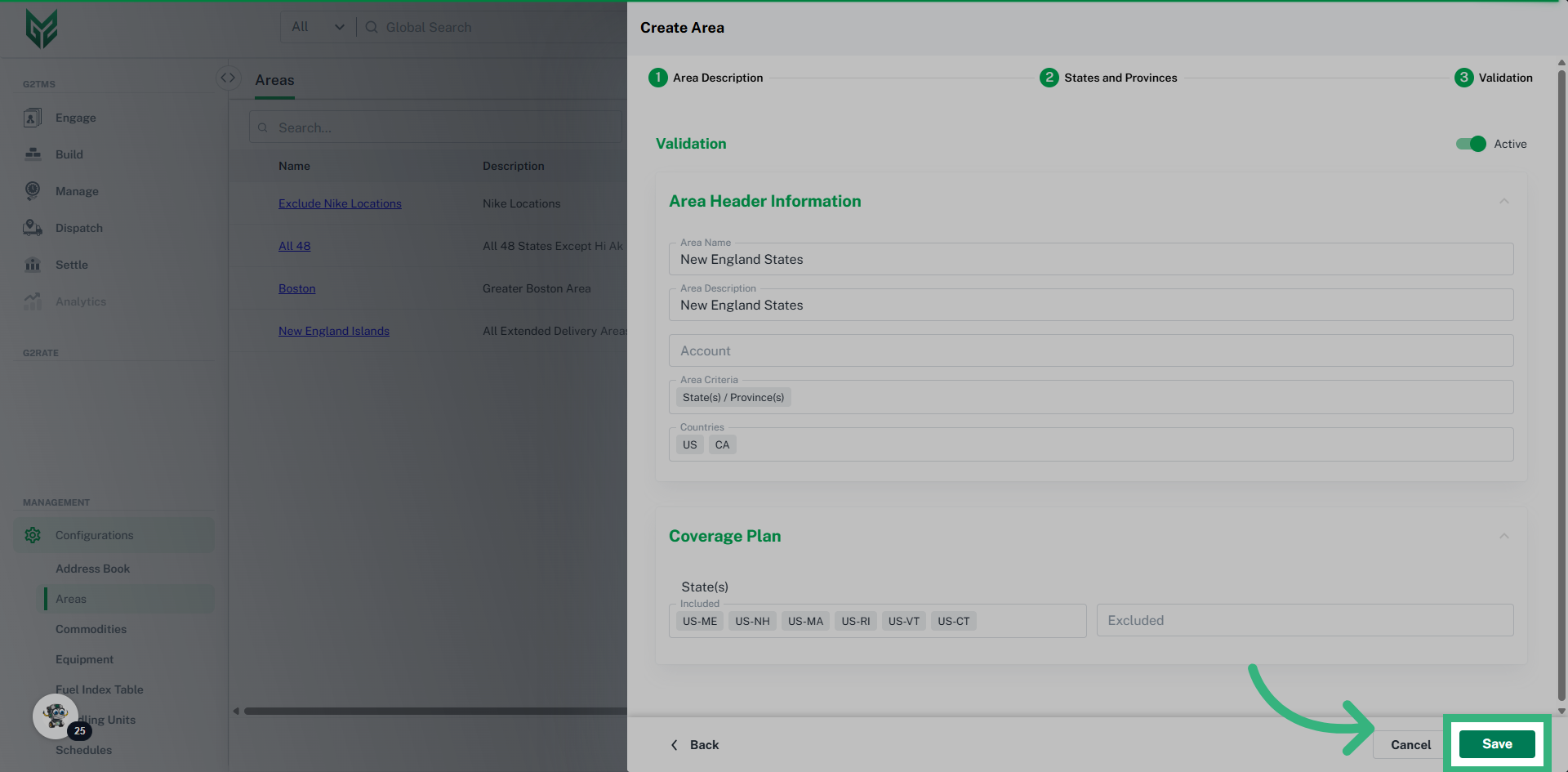This screenshot has height=772, width=1568.
Task: Click the Configurations gear icon
Action: pyautogui.click(x=33, y=535)
